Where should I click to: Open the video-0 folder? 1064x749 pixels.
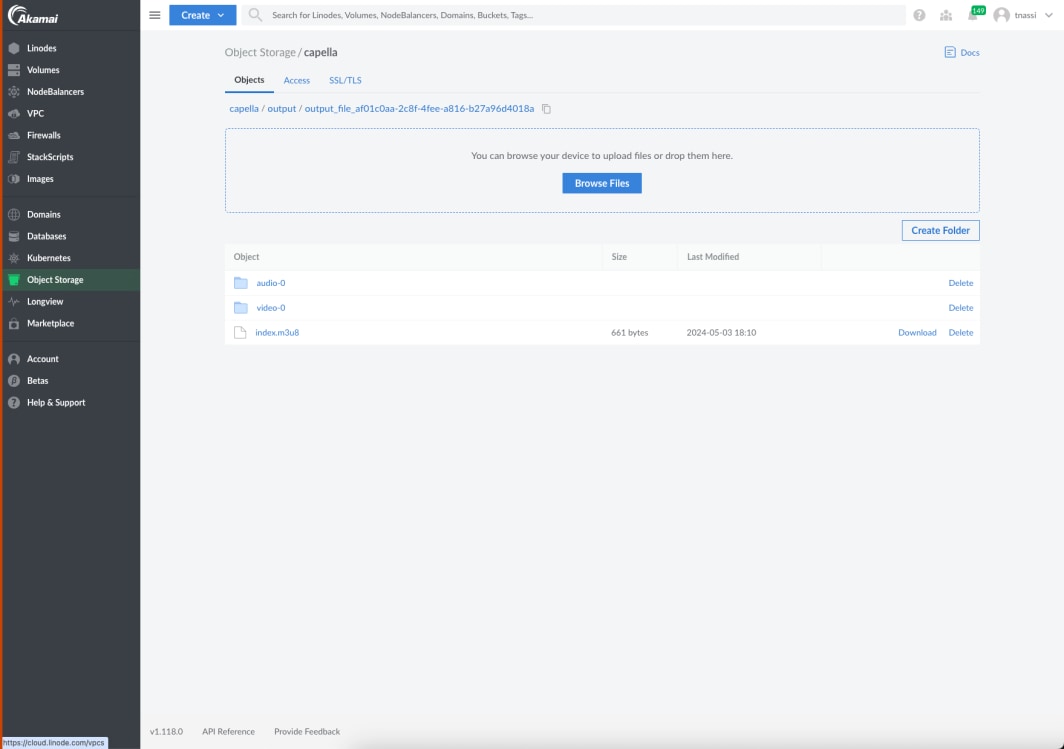click(x=270, y=308)
